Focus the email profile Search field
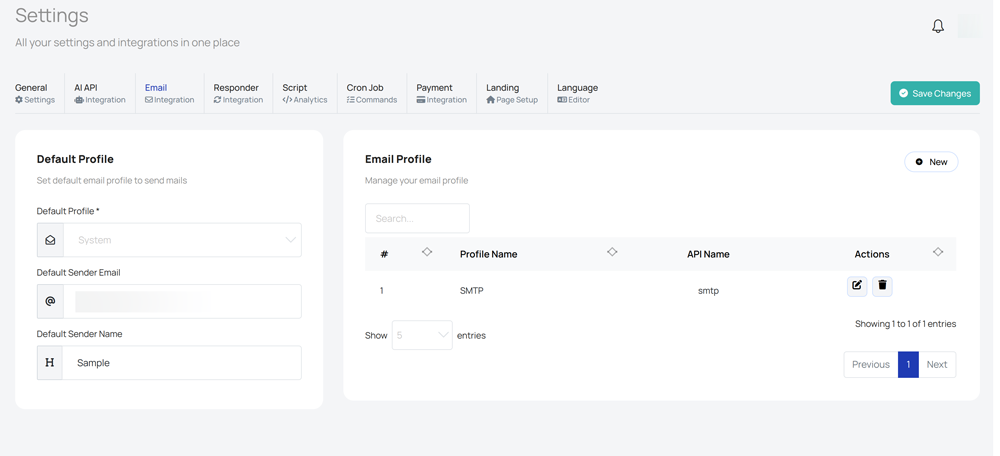Image resolution: width=1000 pixels, height=456 pixels. (x=417, y=218)
